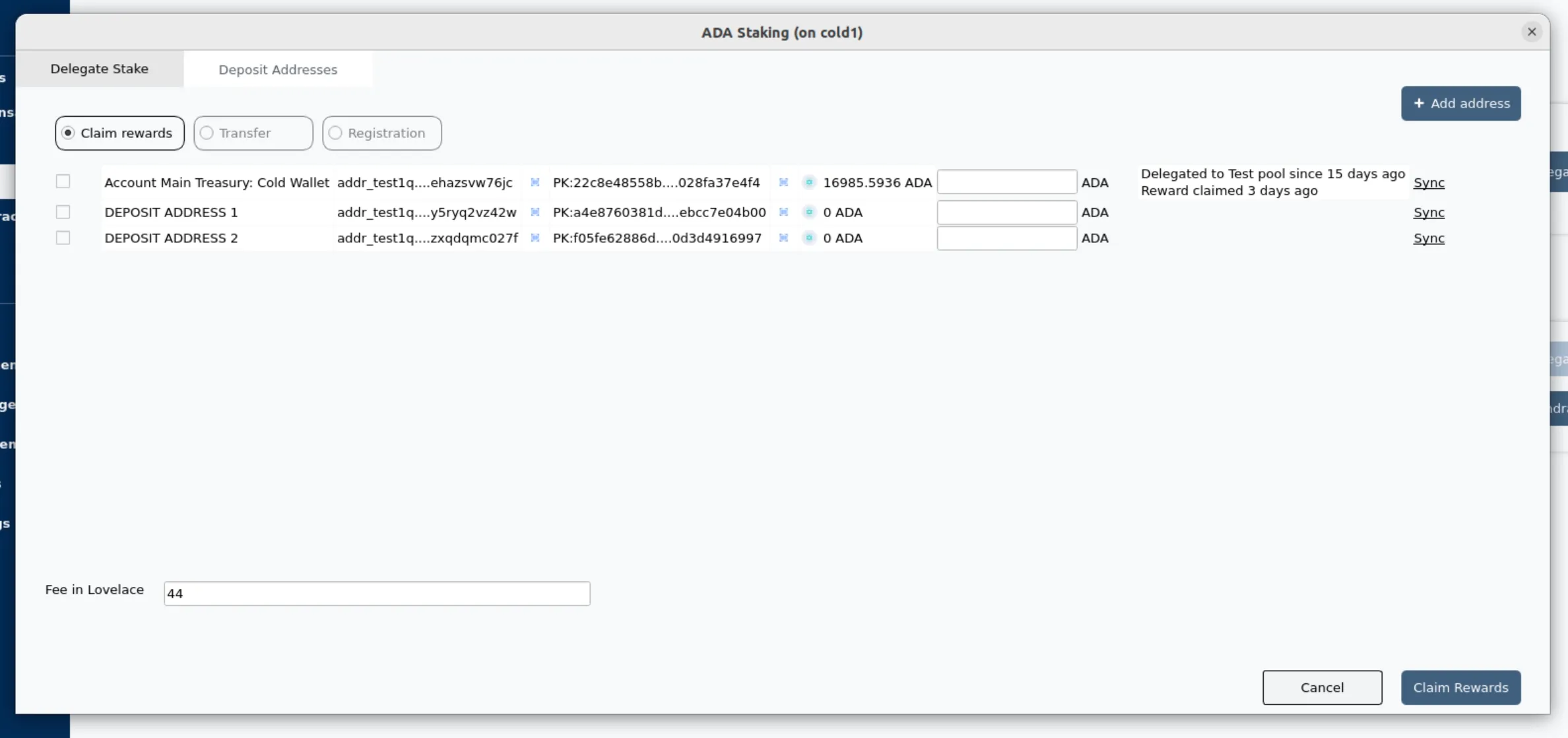Click the Delegated to Test pool status text
This screenshot has height=738, width=1568.
tap(1273, 174)
